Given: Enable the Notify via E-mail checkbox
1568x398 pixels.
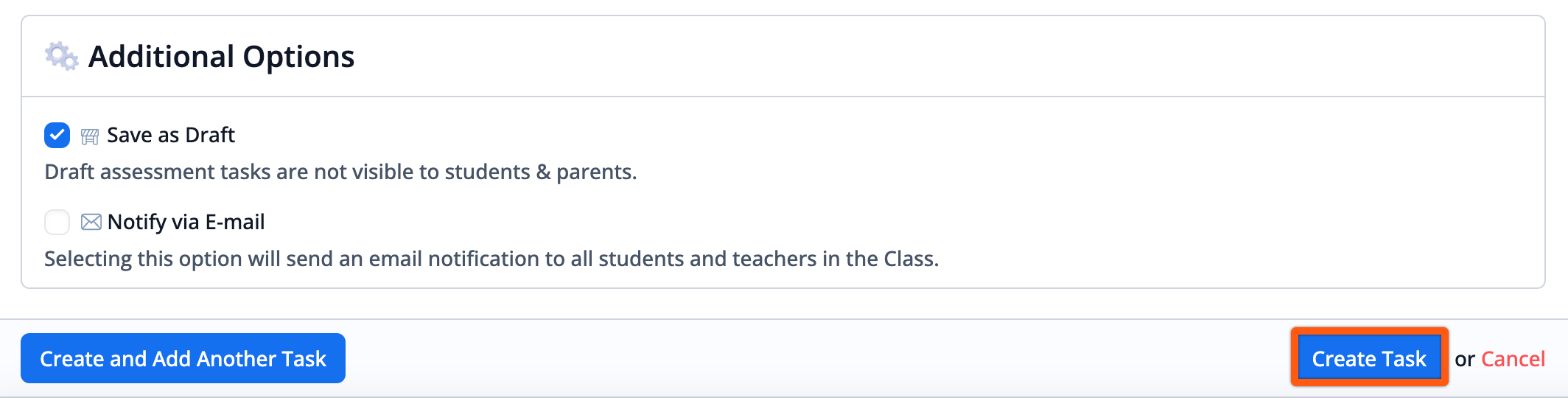Looking at the screenshot, I should click(57, 222).
